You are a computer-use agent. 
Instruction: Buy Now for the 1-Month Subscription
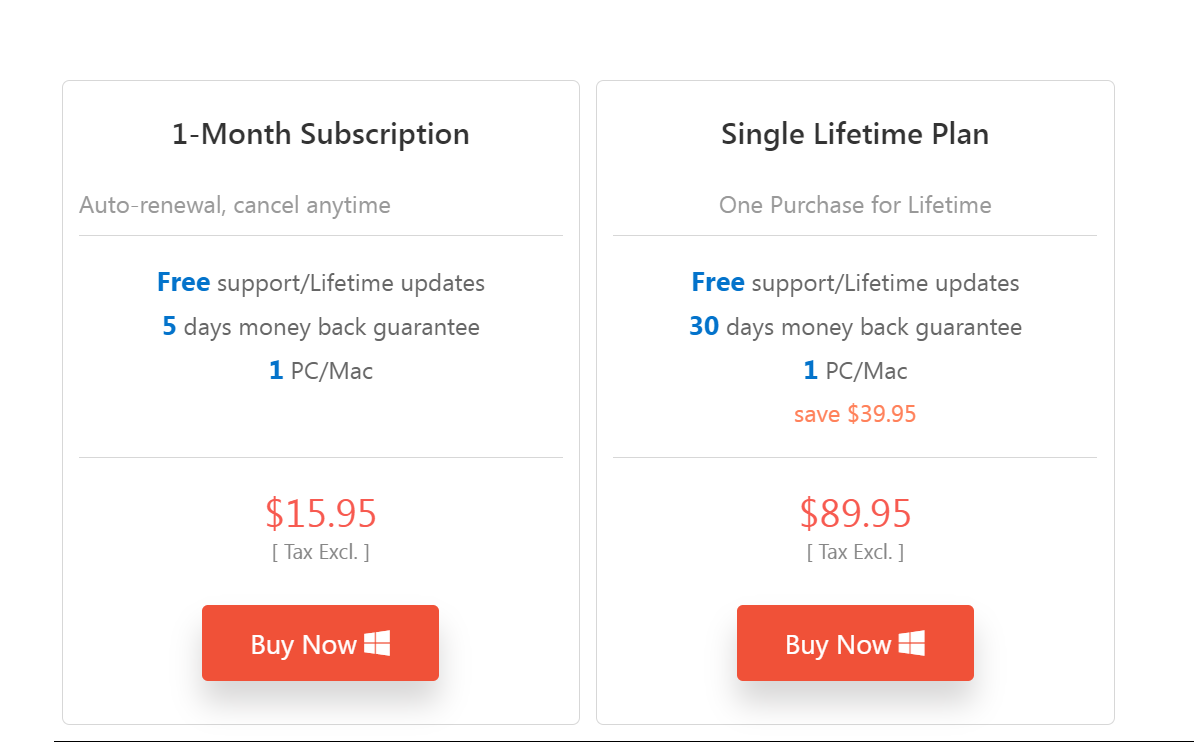point(320,643)
